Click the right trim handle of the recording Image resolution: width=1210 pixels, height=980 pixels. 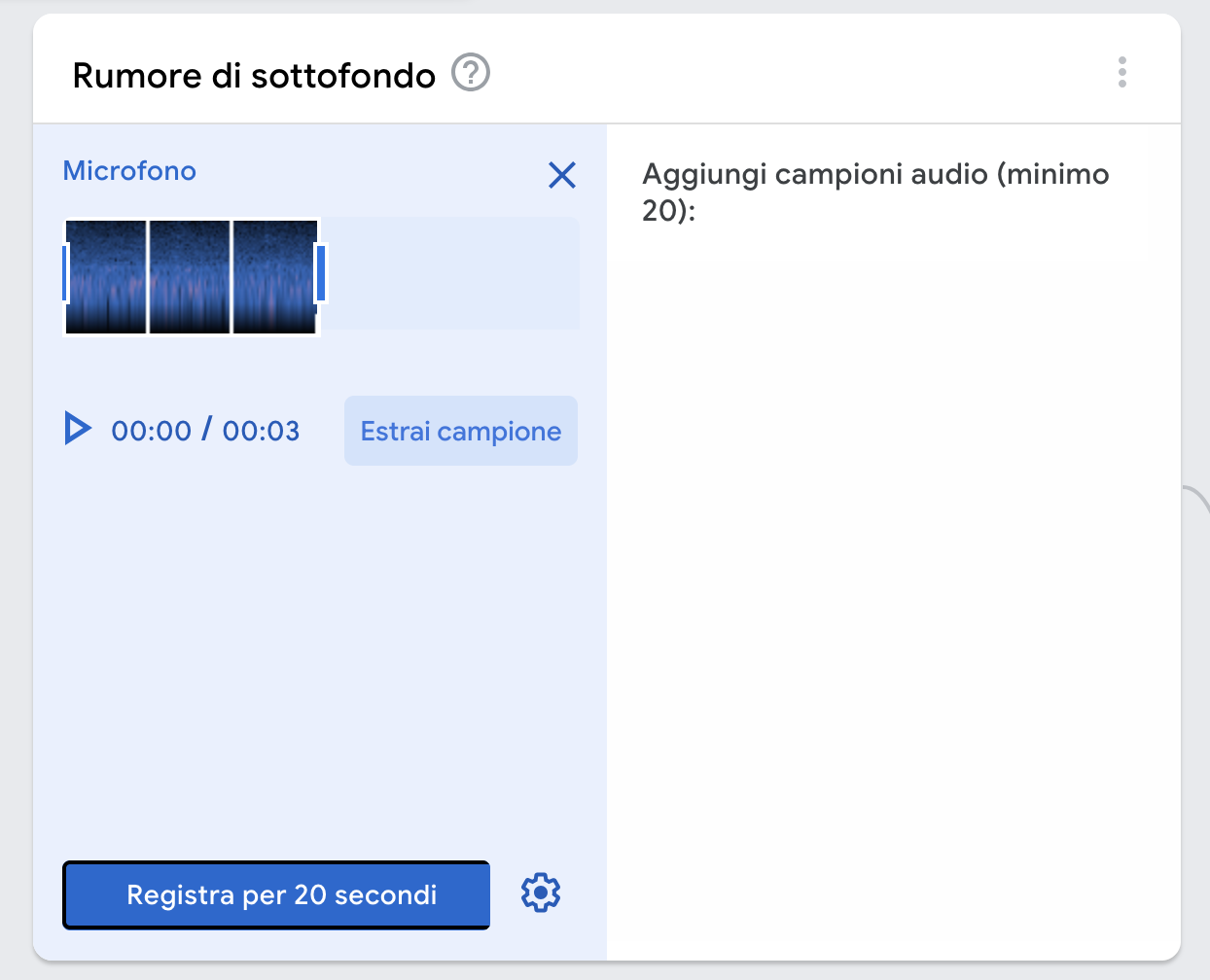[321, 273]
